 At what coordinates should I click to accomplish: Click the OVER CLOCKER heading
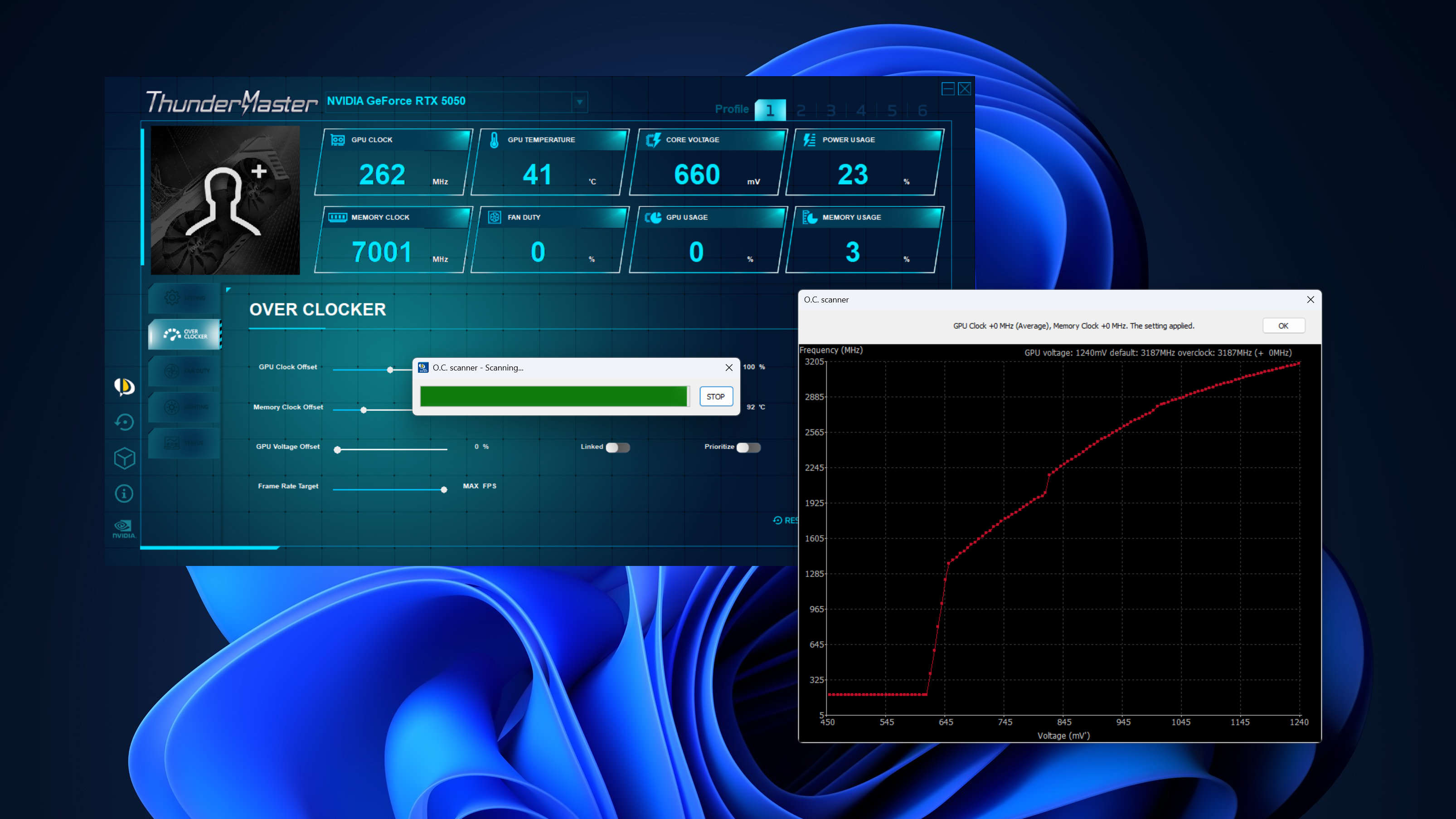318,309
